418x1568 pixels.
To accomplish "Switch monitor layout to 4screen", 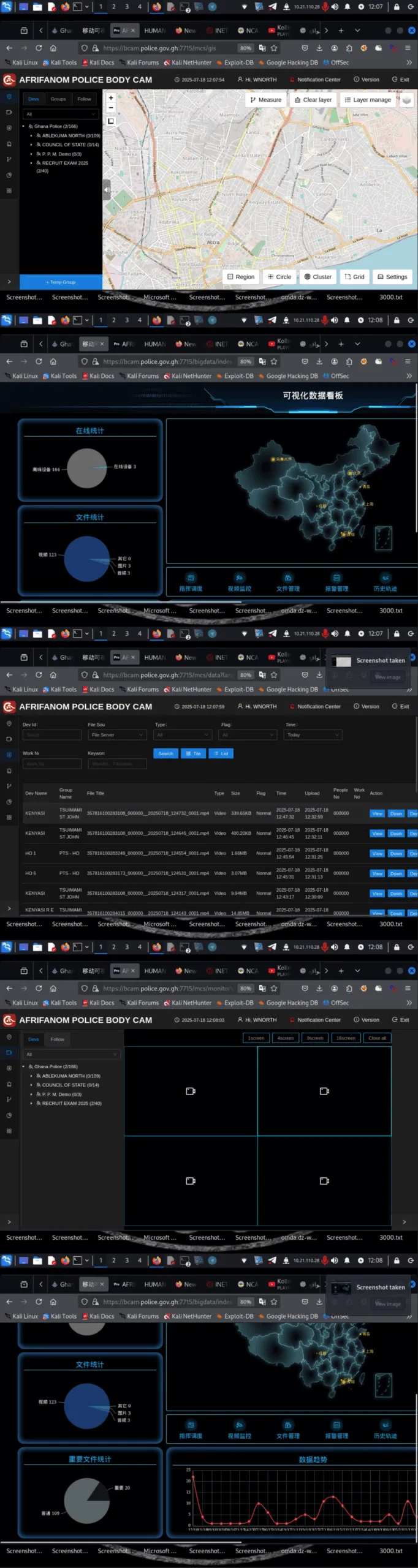I will [286, 1038].
